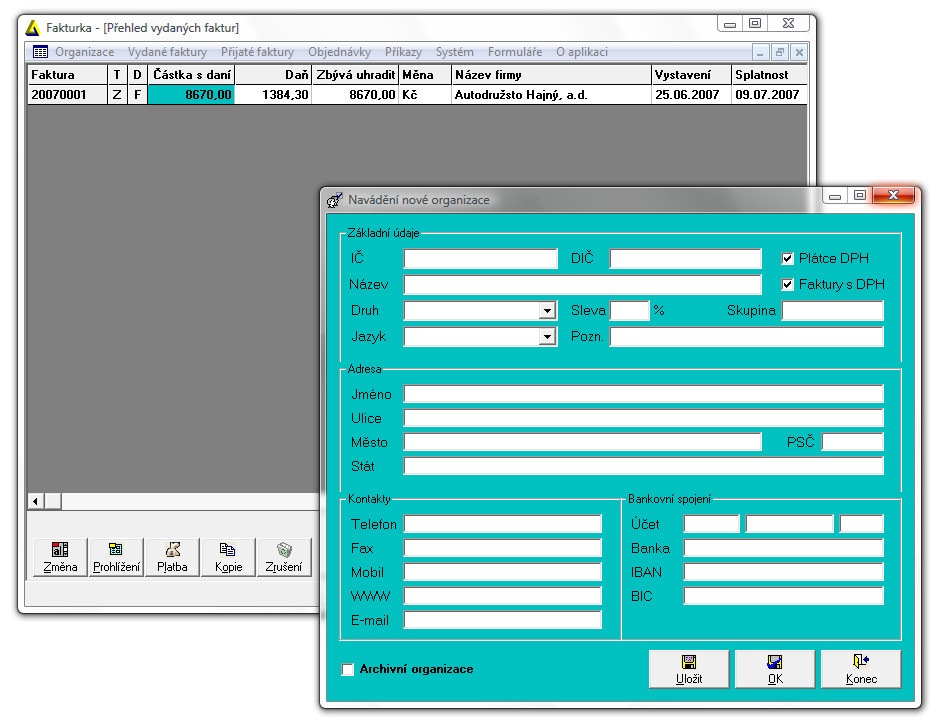Click the PSČ postal code field
Image resolution: width=937 pixels, height=727 pixels.
[x=853, y=442]
